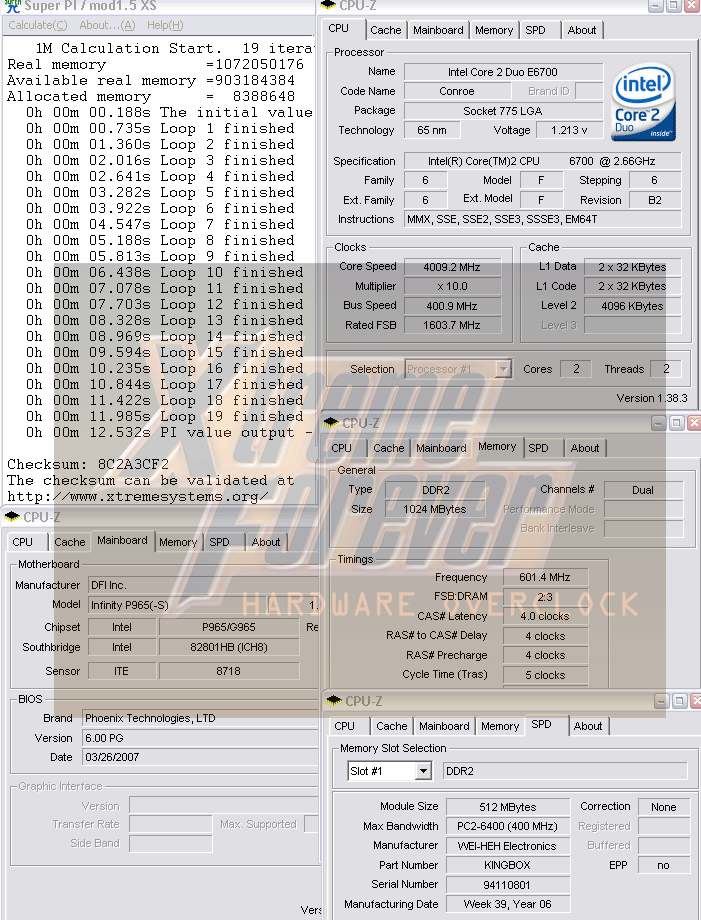
Task: Click the Southbridge 82801HB (ICH8) value
Action: coord(229,647)
